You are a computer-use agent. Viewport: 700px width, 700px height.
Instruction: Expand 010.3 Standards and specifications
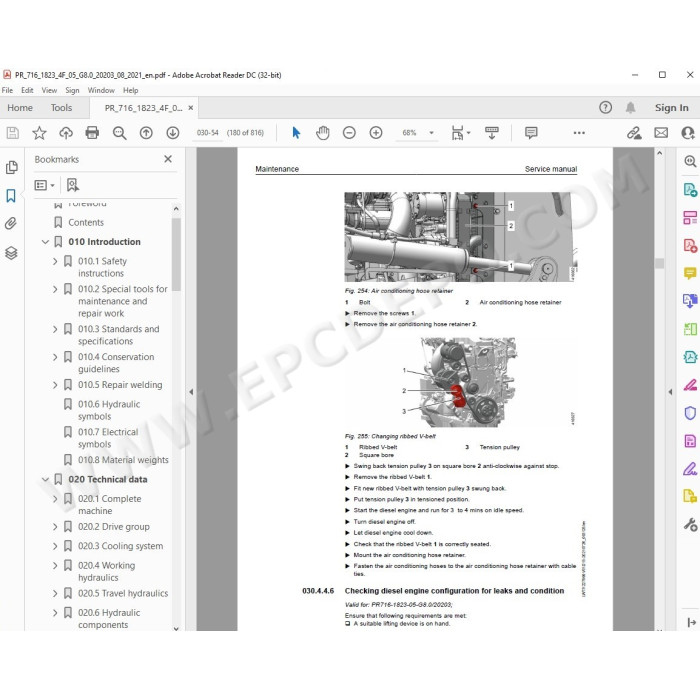pos(55,329)
